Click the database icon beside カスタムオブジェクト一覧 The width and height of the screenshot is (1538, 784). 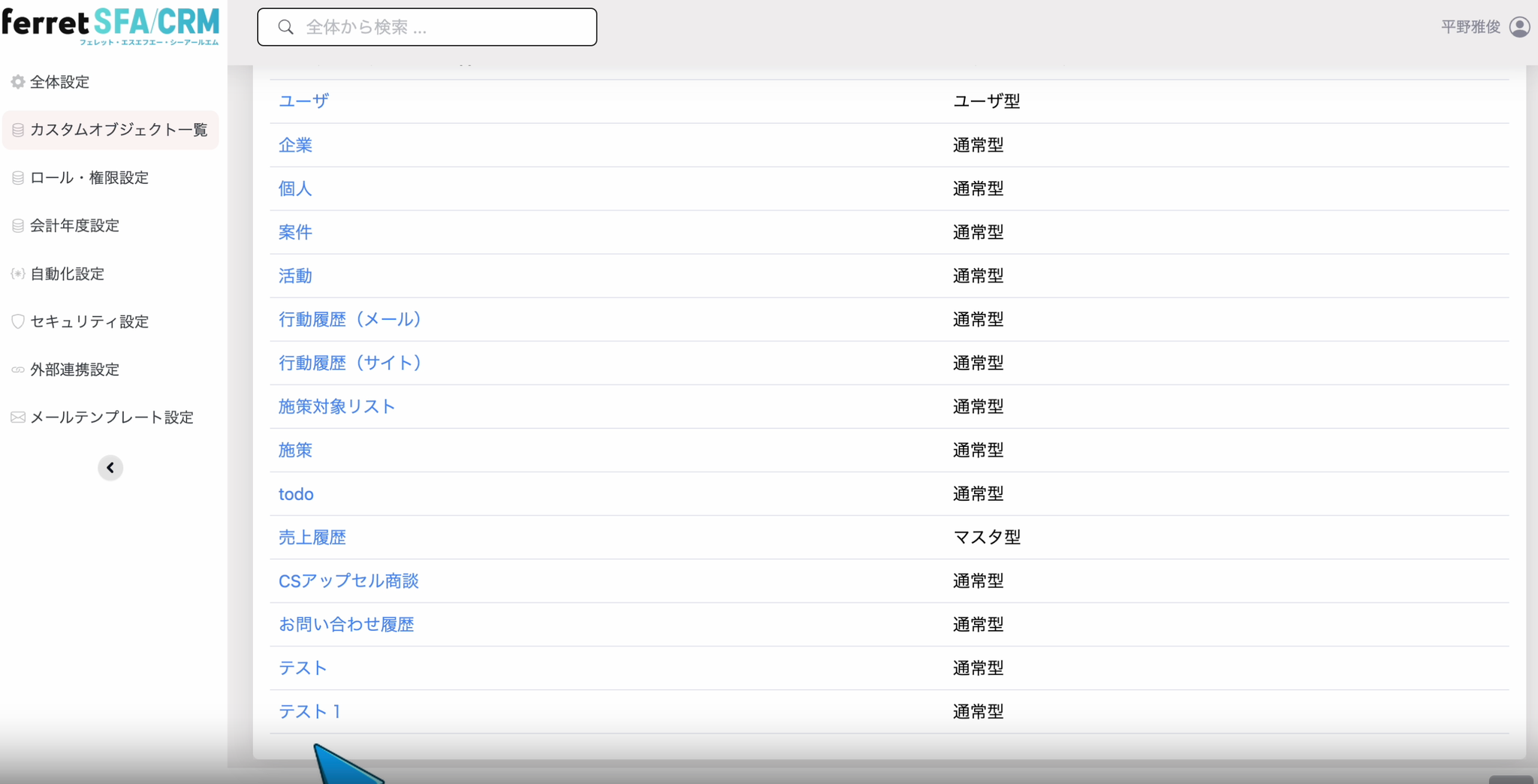pyautogui.click(x=18, y=130)
